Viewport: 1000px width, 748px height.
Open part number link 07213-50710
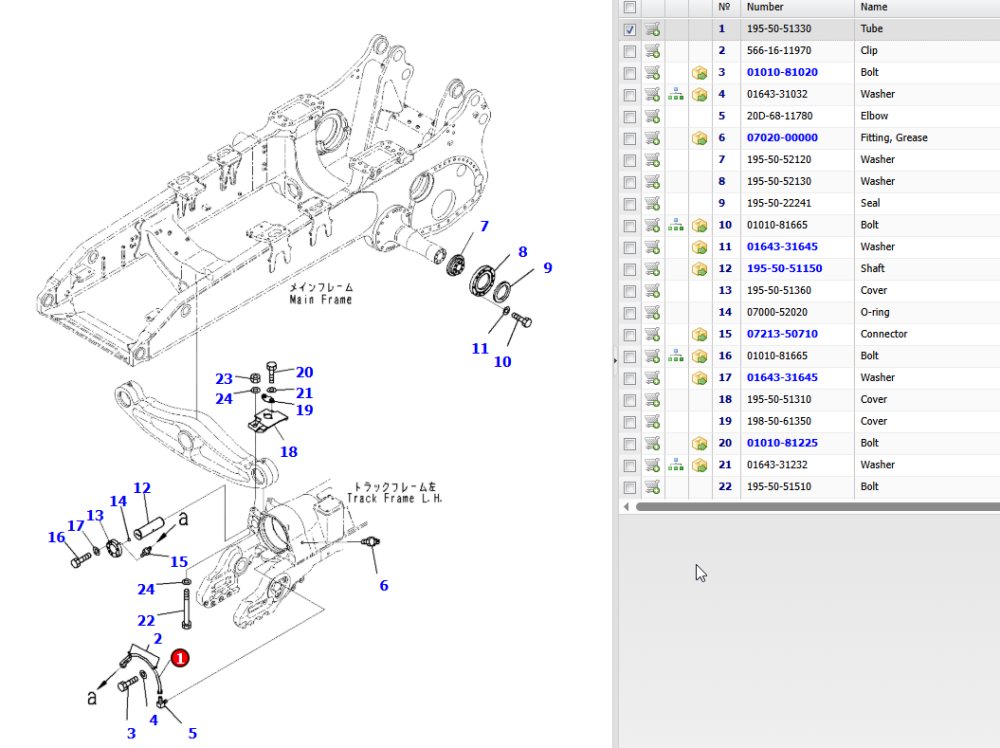pos(782,334)
